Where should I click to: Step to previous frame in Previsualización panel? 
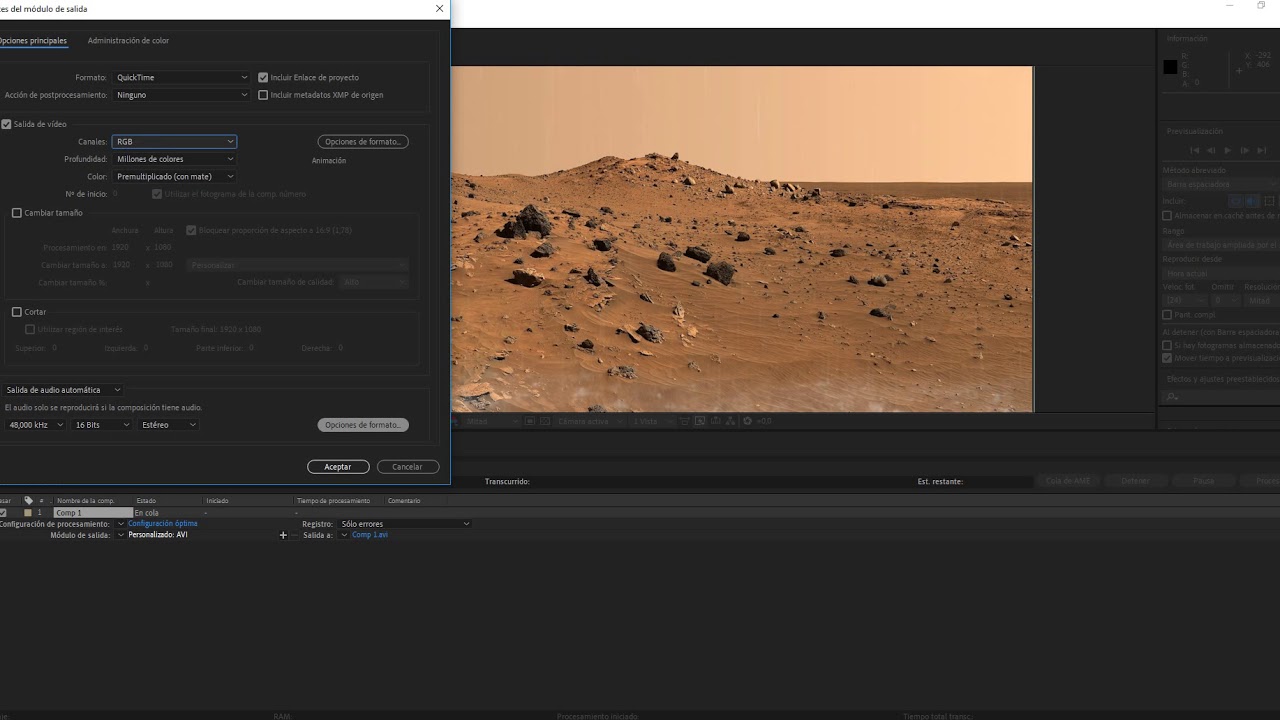1211,150
